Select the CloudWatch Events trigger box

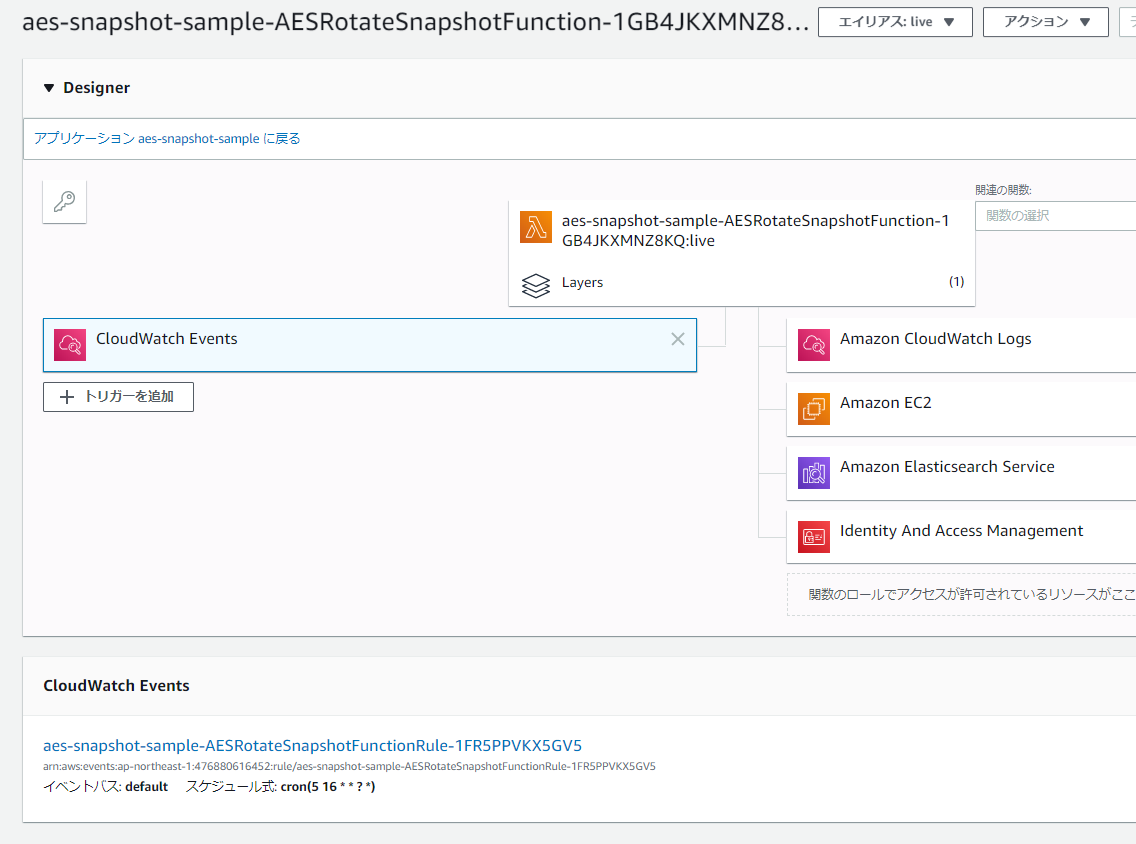click(x=369, y=345)
